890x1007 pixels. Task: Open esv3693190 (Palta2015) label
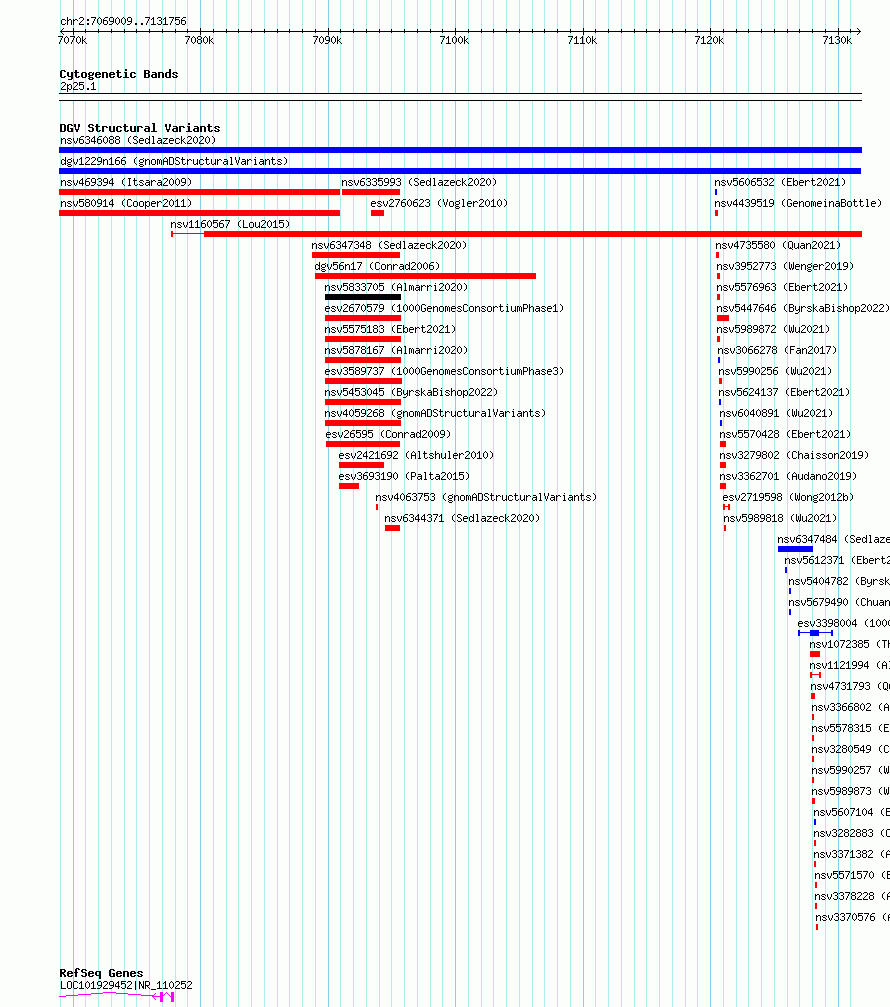(x=405, y=477)
